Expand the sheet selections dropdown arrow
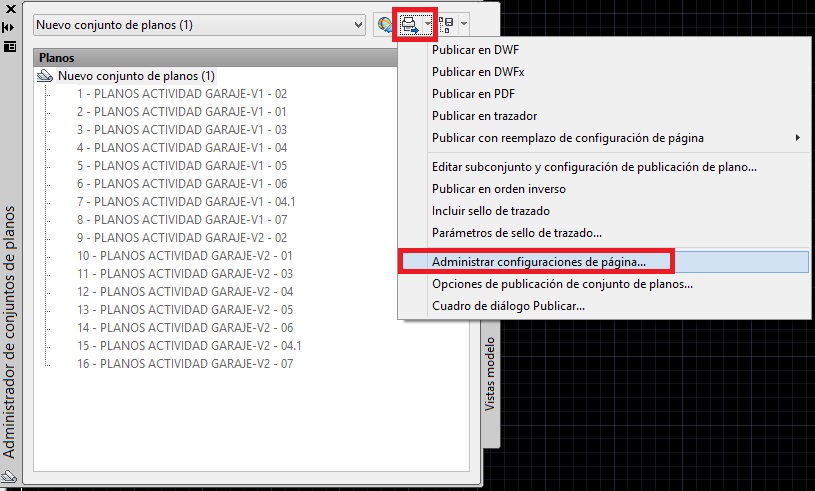Viewport: 815px width, 491px height. 464,23
